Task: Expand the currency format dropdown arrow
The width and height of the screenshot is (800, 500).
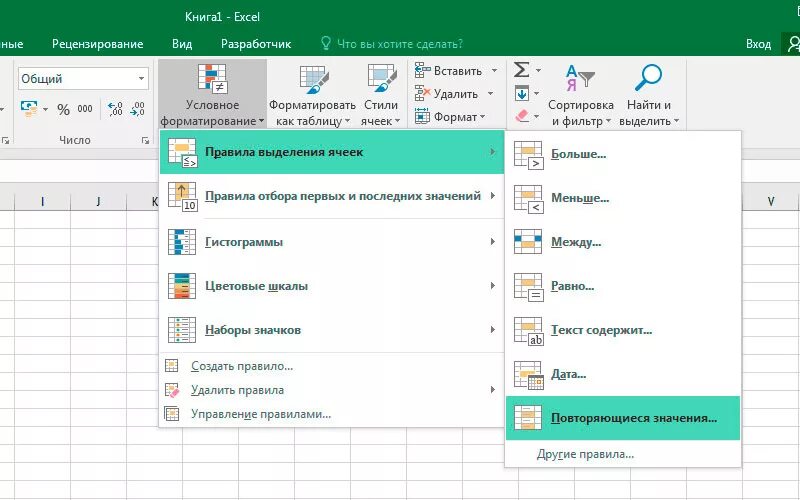Action: [45, 109]
